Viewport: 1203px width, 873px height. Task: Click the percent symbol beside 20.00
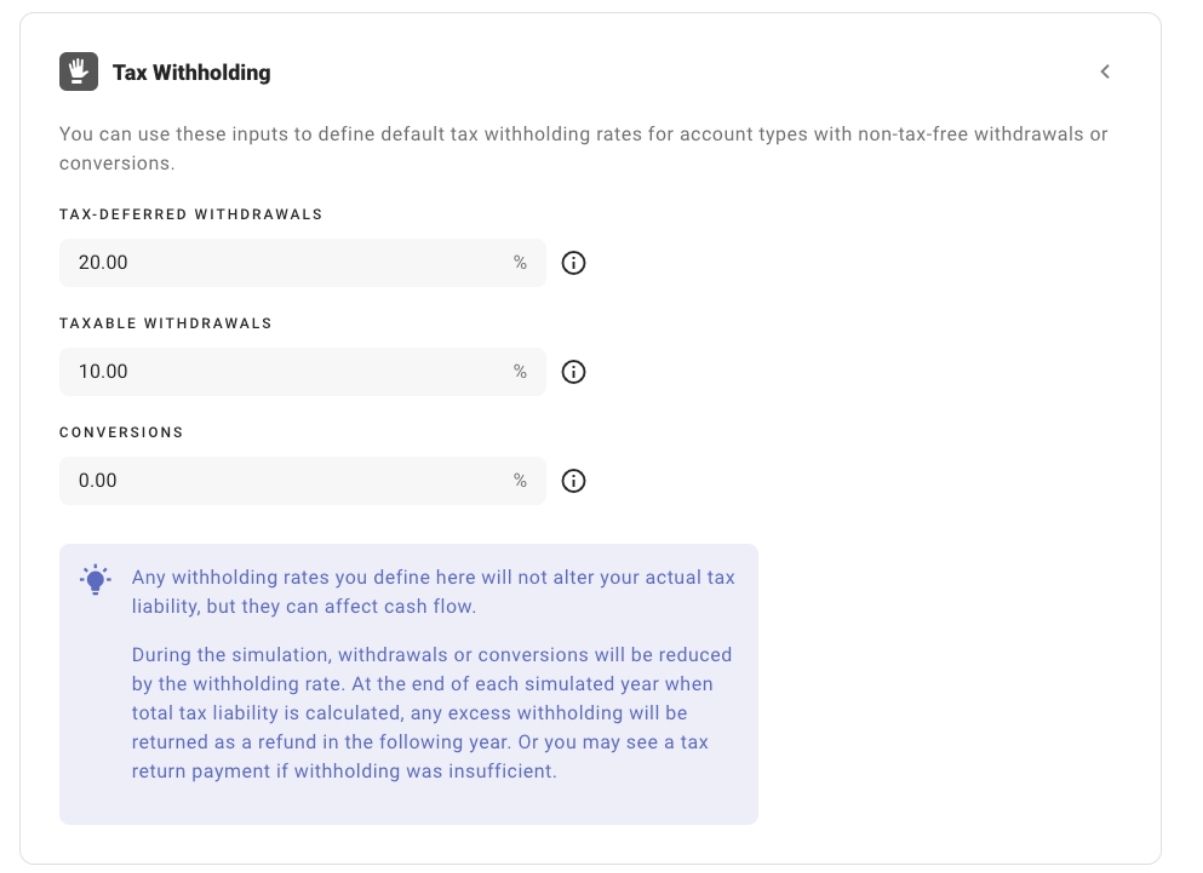(518, 262)
